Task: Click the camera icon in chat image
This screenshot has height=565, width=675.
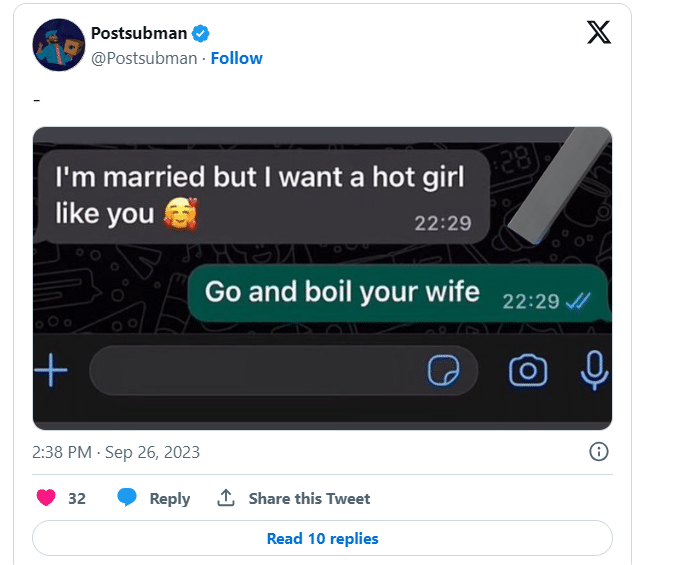Action: point(527,372)
